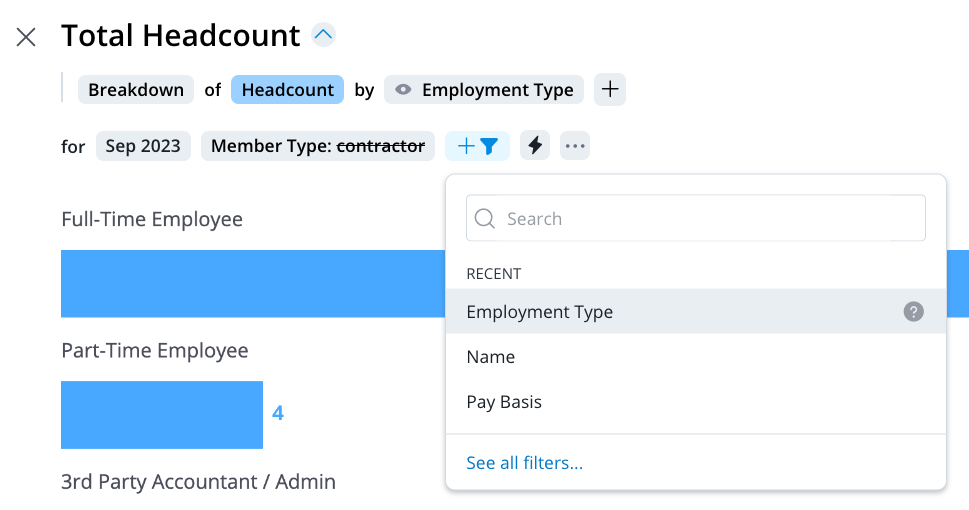
Task: Choose Name from recent filters
Action: (x=491, y=357)
